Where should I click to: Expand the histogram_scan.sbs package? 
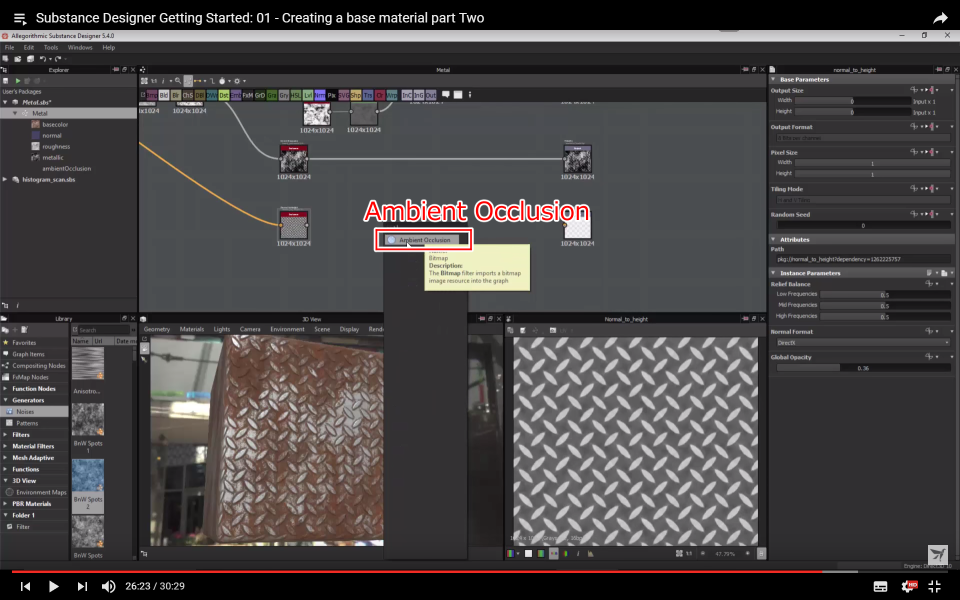click(6, 179)
